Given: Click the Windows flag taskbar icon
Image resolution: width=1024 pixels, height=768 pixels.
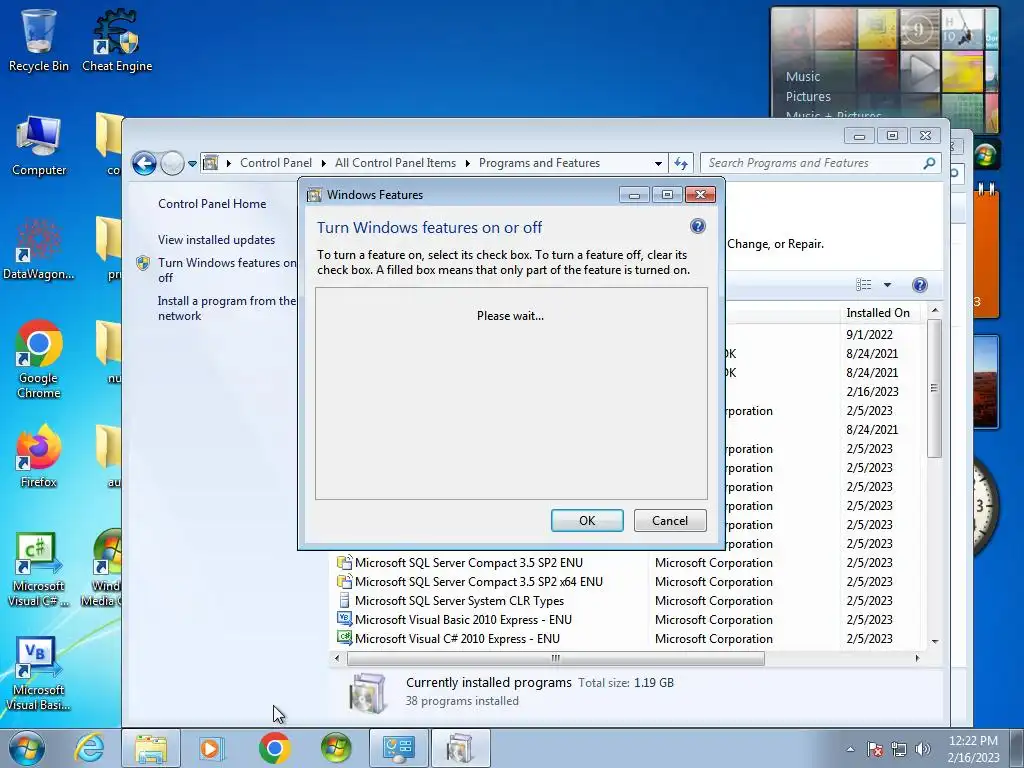Looking at the screenshot, I should tap(336, 748).
